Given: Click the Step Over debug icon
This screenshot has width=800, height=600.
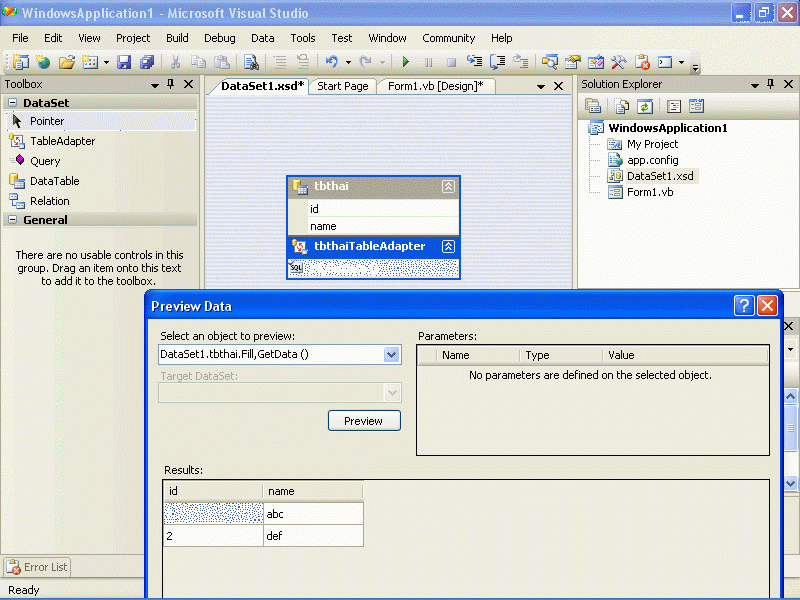Looking at the screenshot, I should coord(497,62).
